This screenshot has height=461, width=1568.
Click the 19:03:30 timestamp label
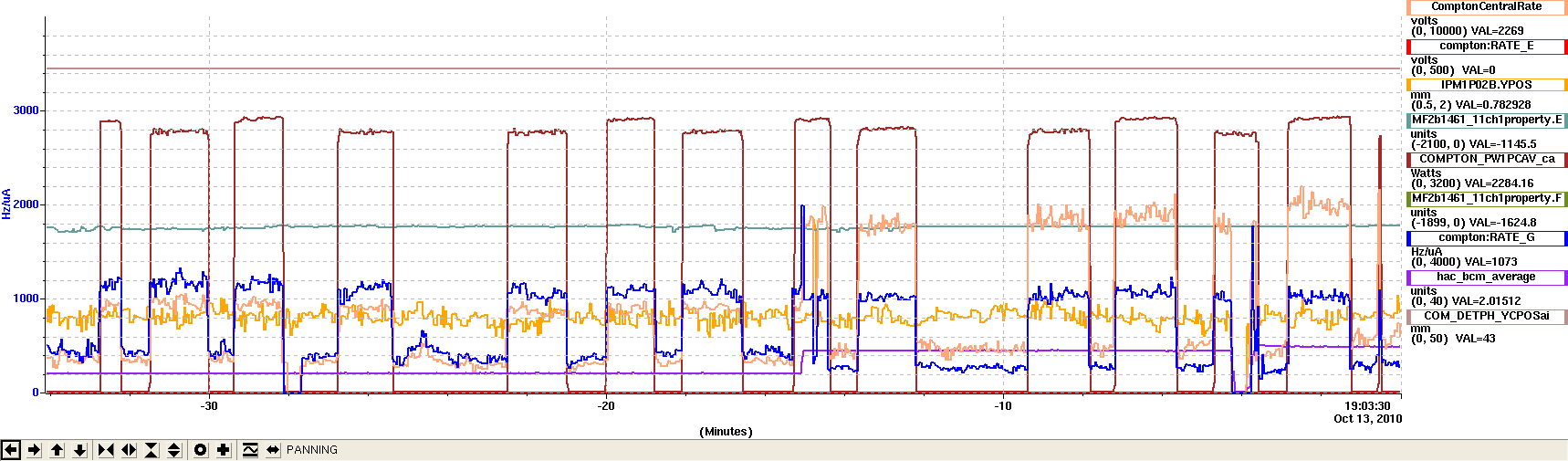click(x=1367, y=406)
